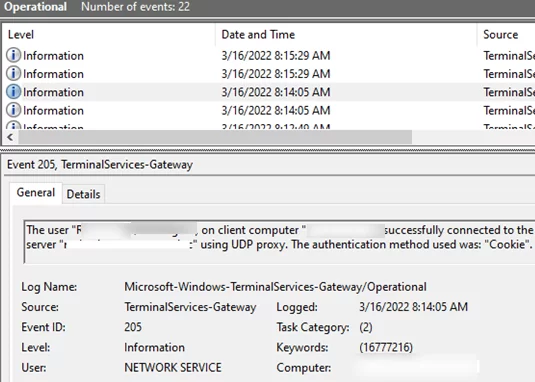Click the Log Name value Microsoft-Windows-TerminalServices-Gateway/Operational

tap(275, 287)
